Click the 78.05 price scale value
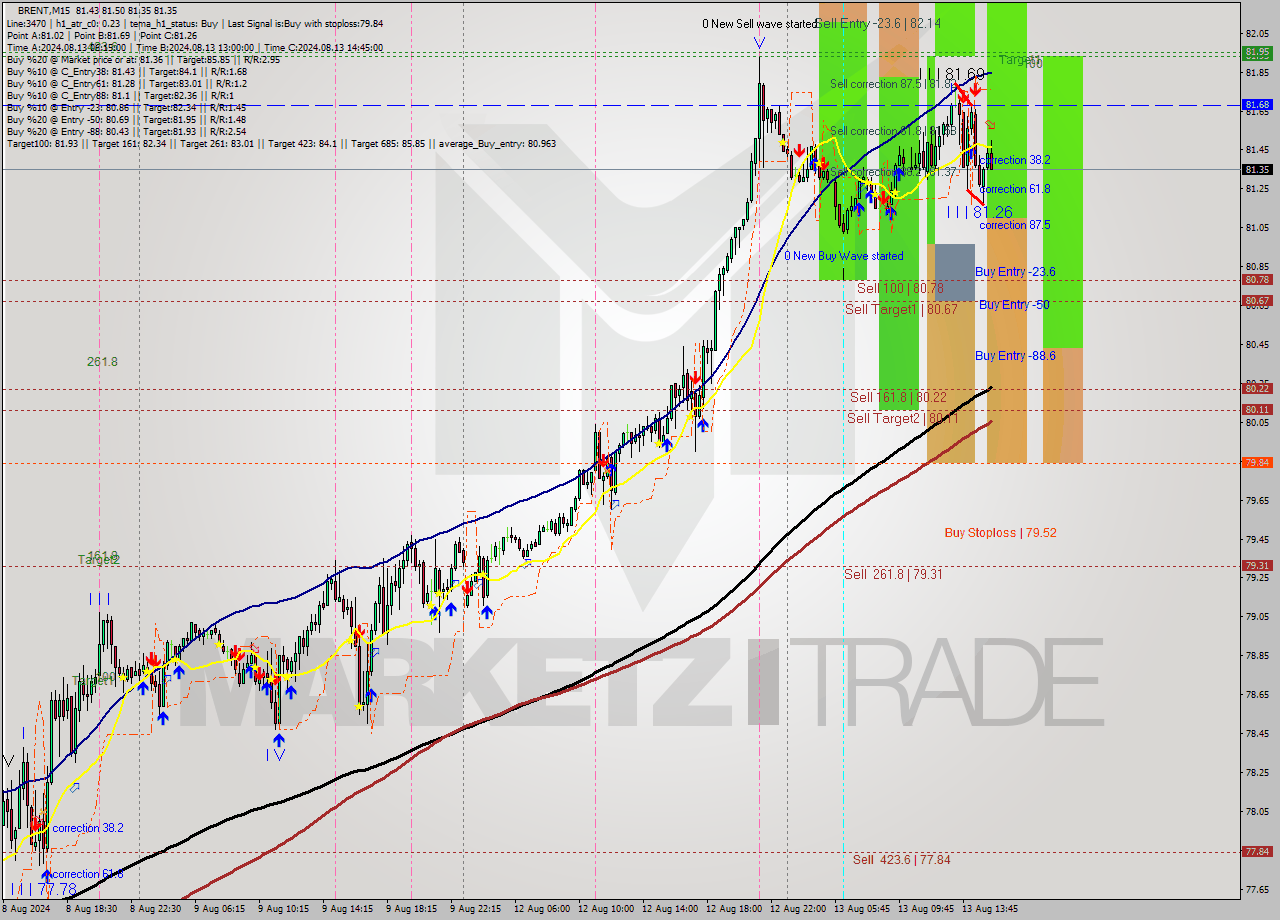Screen dimensions: 1280x920 coord(1257,811)
